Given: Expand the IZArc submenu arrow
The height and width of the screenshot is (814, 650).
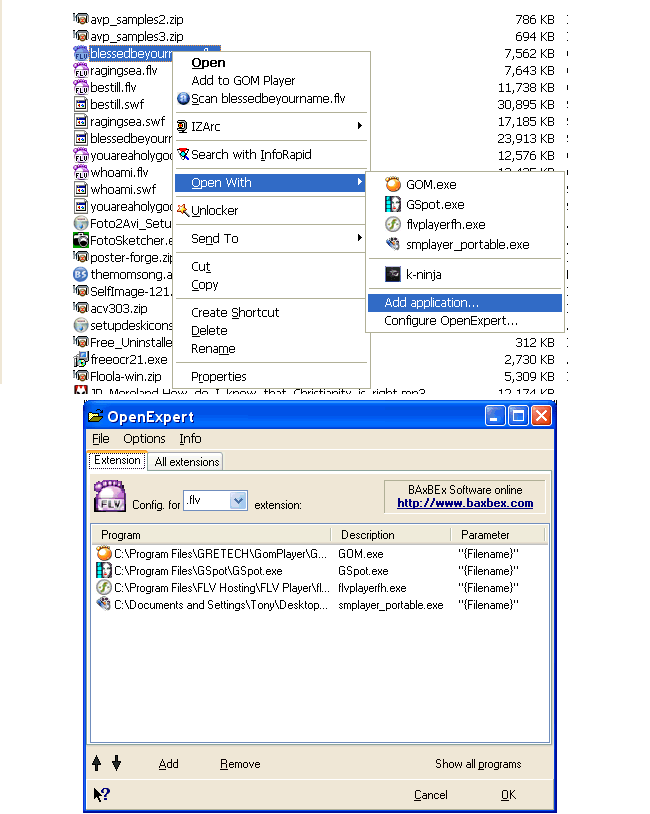Looking at the screenshot, I should (359, 126).
